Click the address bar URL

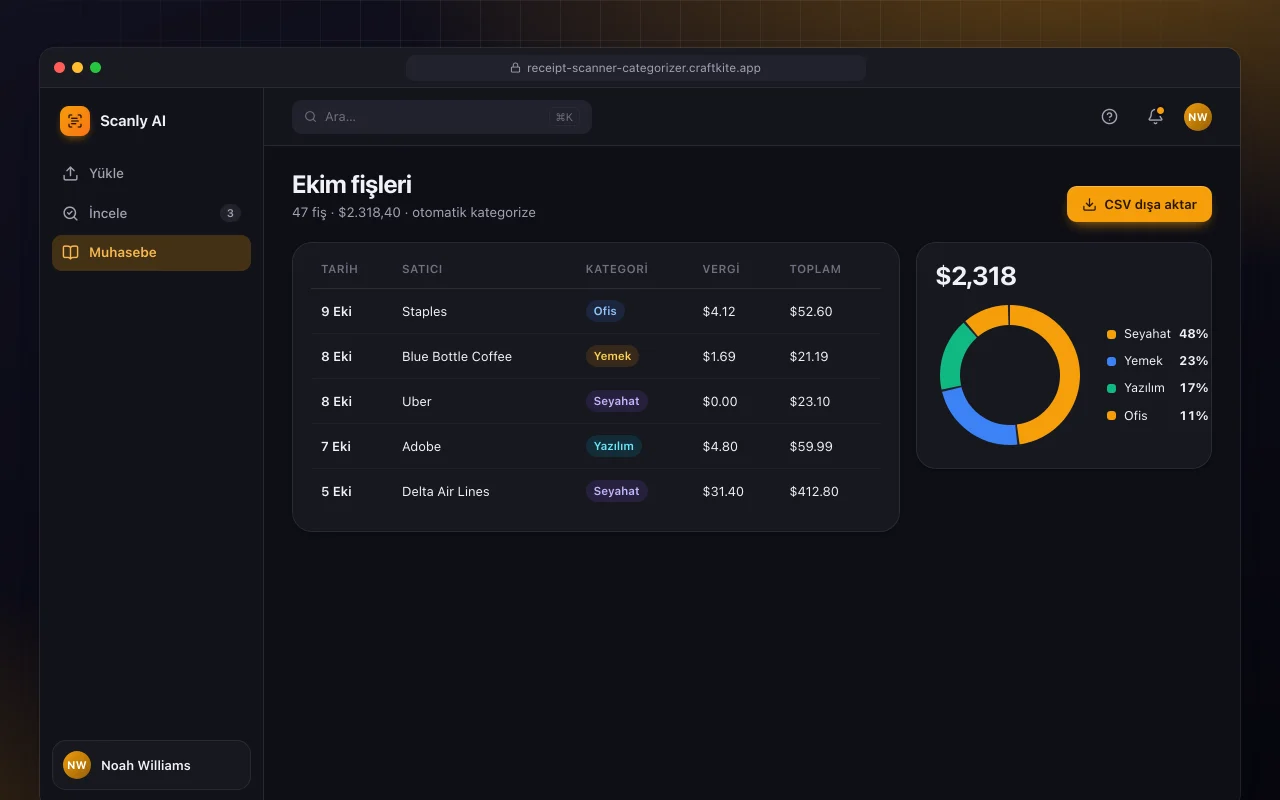636,68
